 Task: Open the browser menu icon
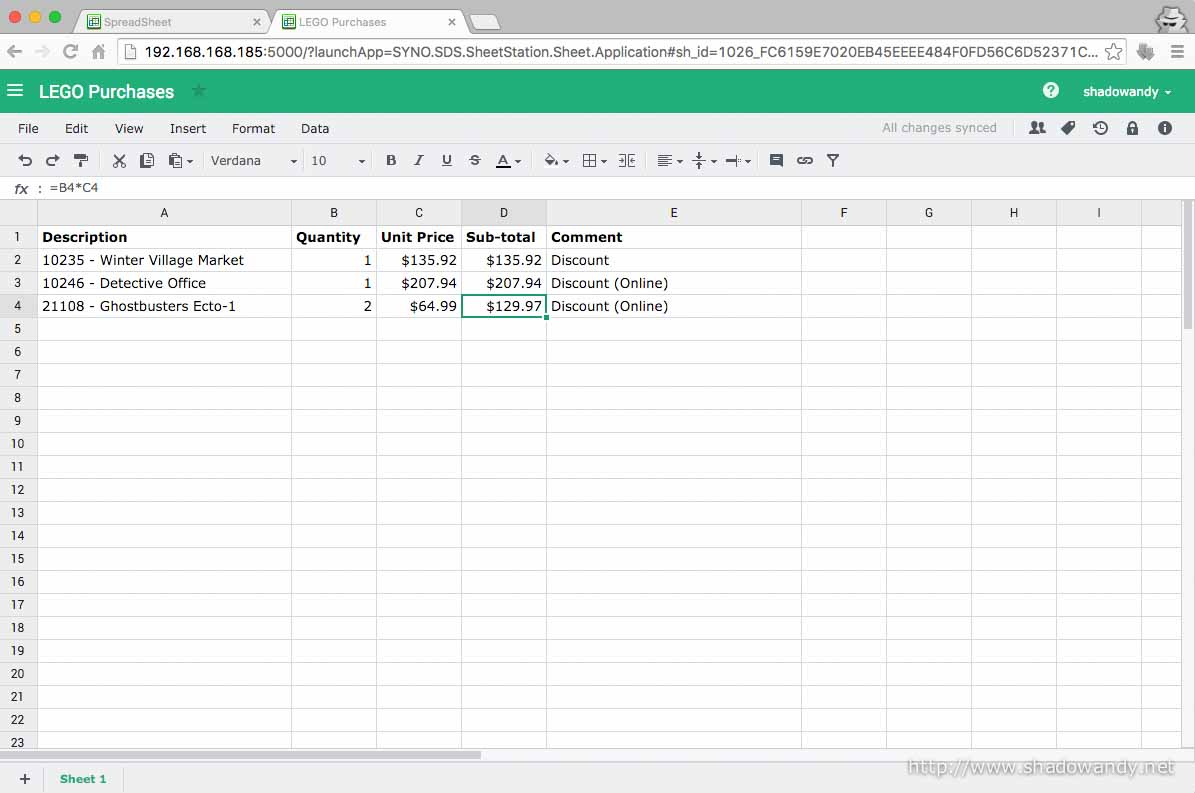click(1177, 52)
